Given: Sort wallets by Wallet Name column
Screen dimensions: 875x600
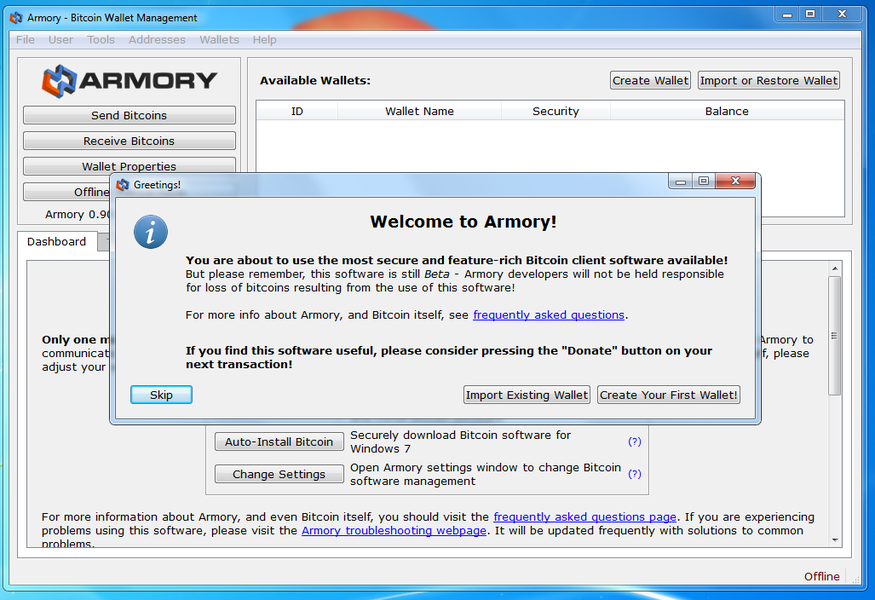Looking at the screenshot, I should coord(420,111).
